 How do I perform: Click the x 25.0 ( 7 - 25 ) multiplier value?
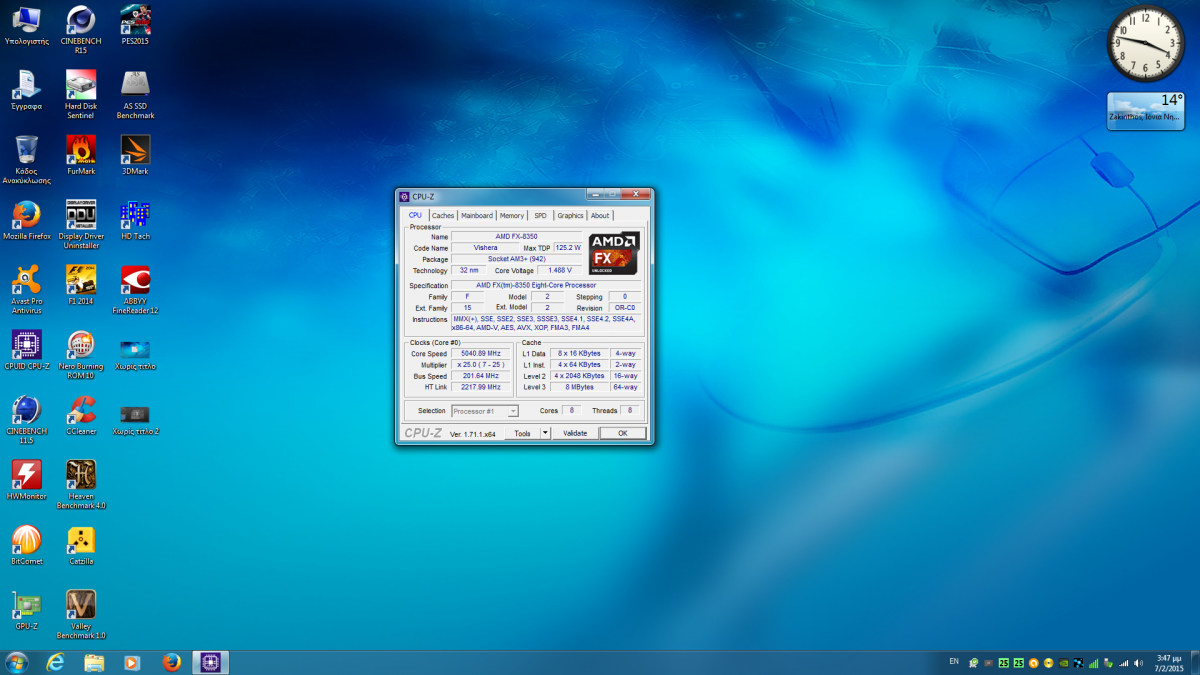tap(481, 365)
